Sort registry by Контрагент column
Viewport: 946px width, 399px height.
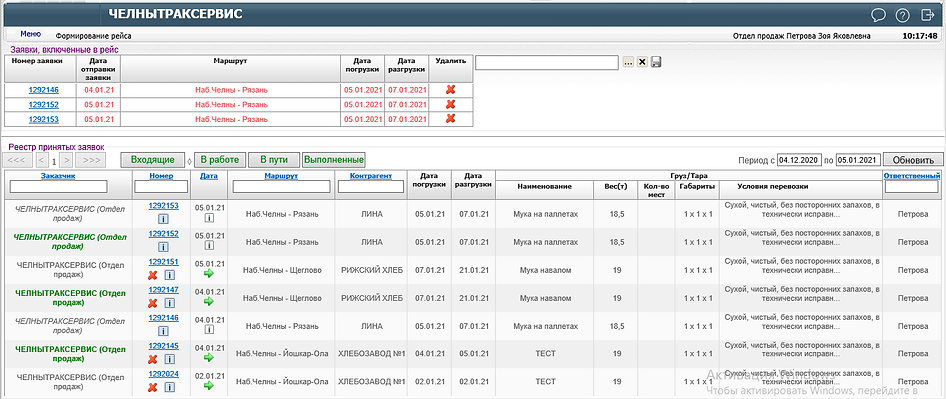click(370, 176)
